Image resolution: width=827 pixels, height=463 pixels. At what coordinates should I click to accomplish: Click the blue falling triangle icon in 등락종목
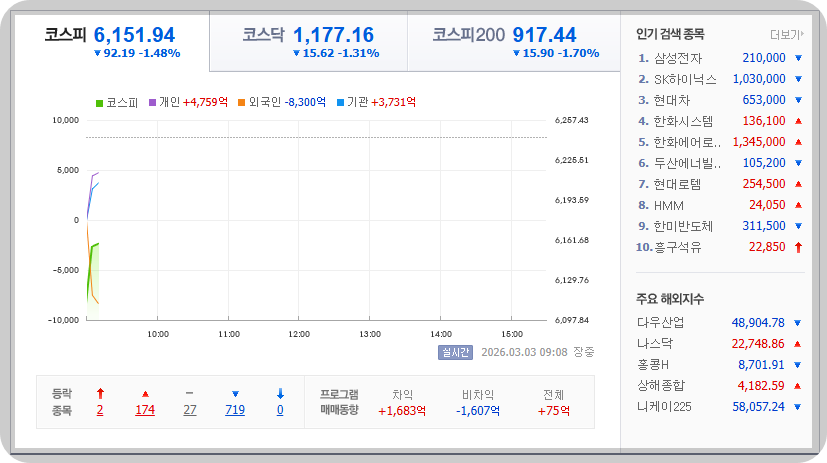(235, 394)
